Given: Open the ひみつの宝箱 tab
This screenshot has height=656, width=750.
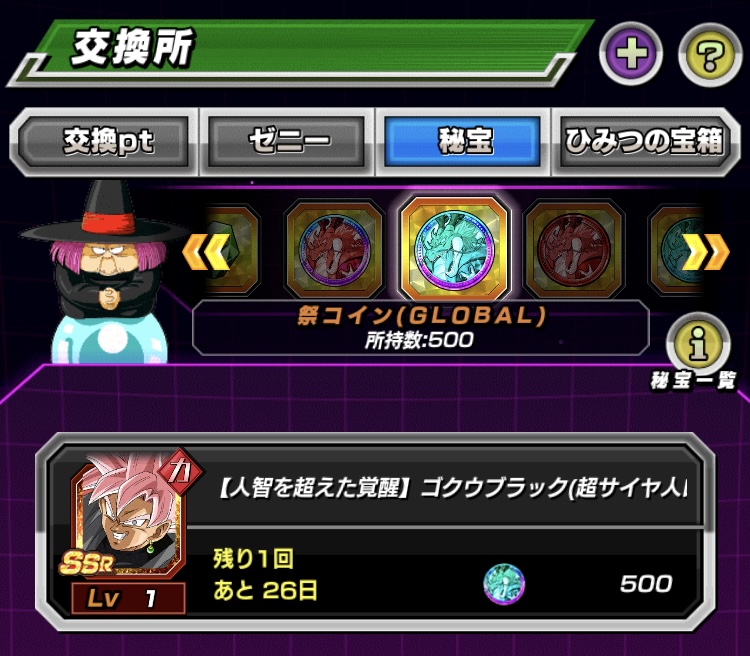Looking at the screenshot, I should click(x=644, y=142).
